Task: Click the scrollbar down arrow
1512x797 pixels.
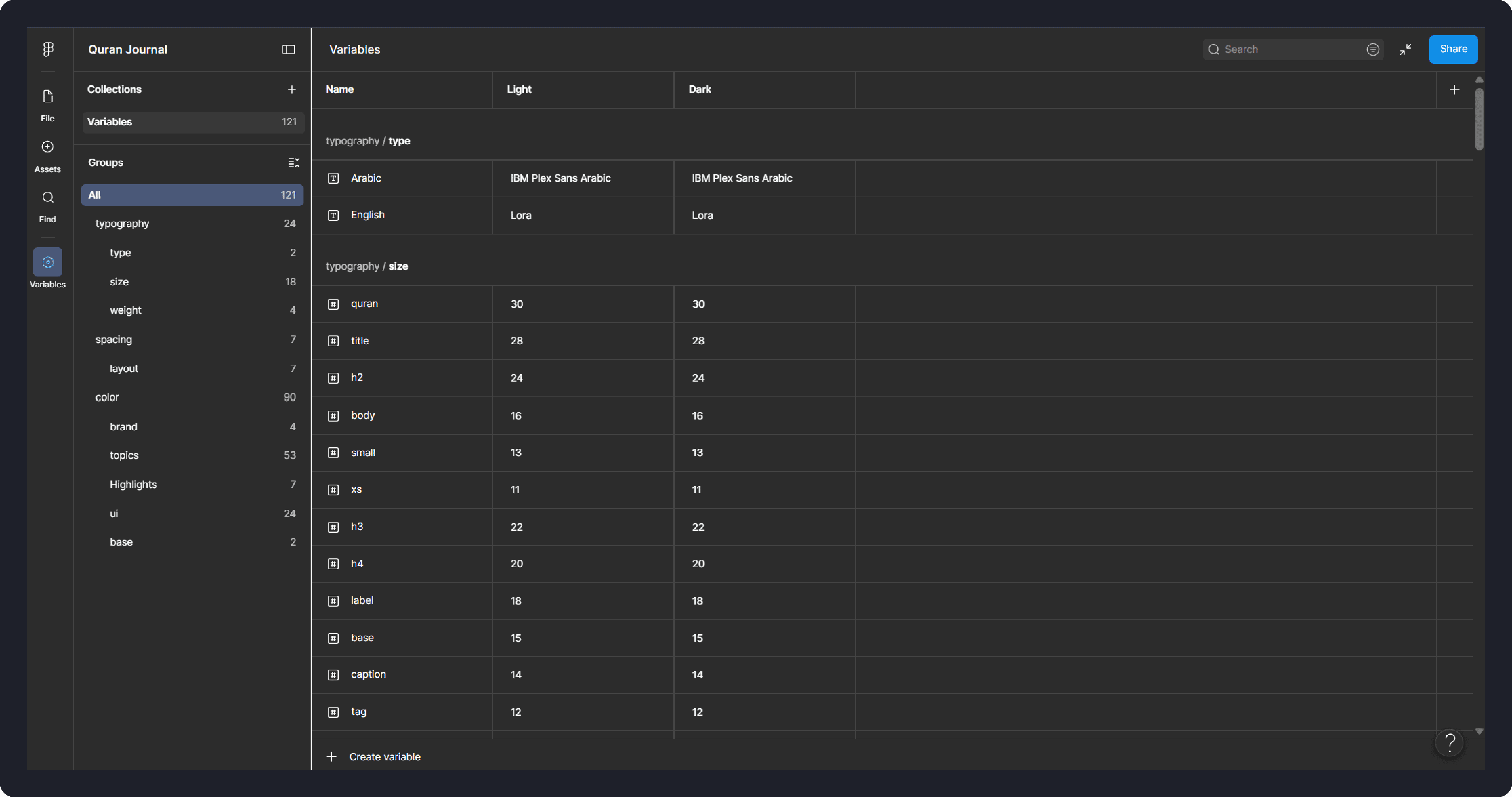Action: pyautogui.click(x=1479, y=731)
